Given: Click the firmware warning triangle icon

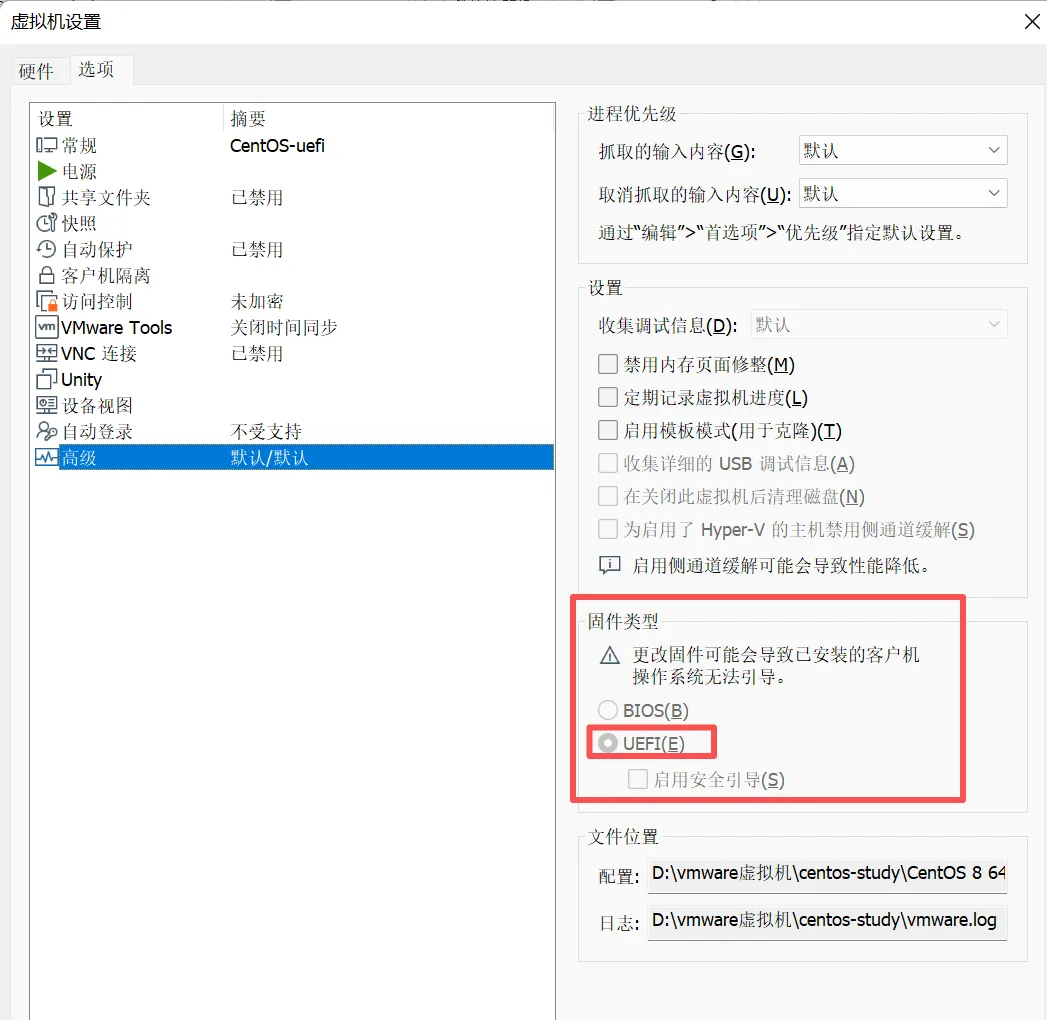Looking at the screenshot, I should click(x=609, y=656).
